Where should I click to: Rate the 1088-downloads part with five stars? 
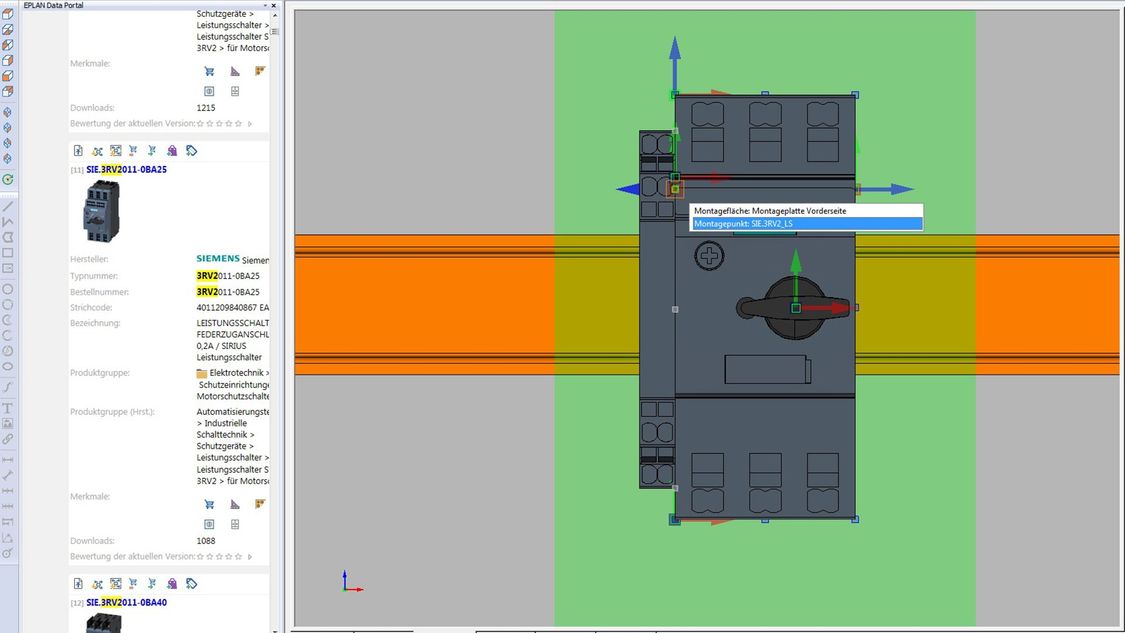pos(239,556)
